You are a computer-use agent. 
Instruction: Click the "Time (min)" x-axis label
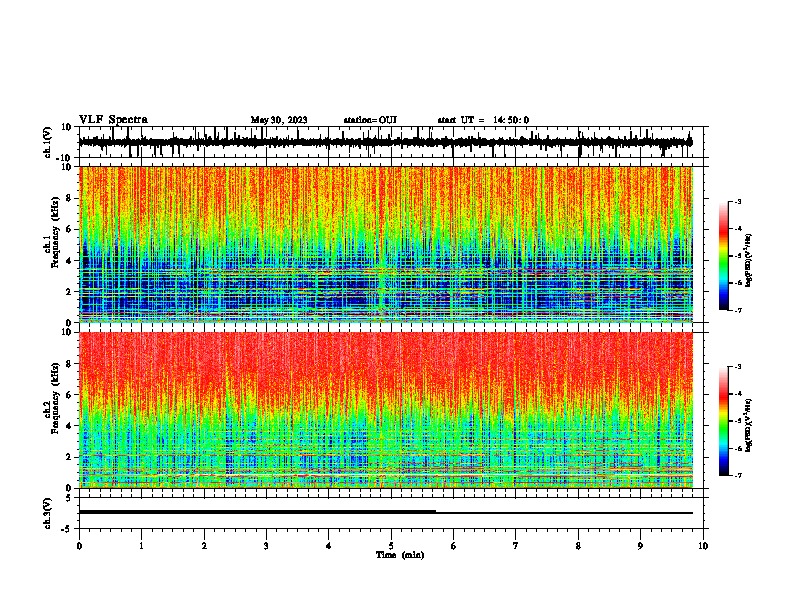point(400,555)
